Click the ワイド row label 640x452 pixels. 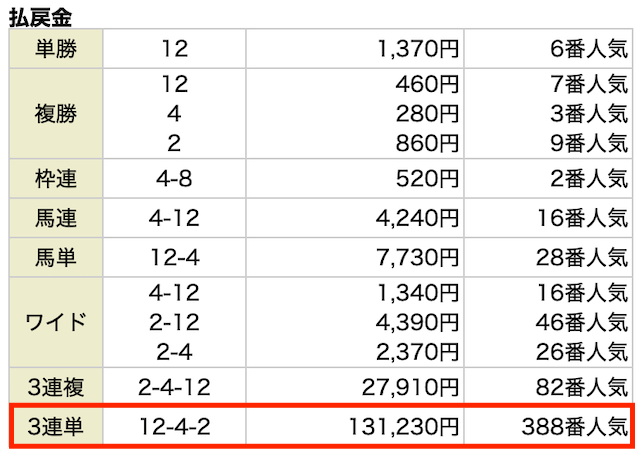click(x=56, y=322)
